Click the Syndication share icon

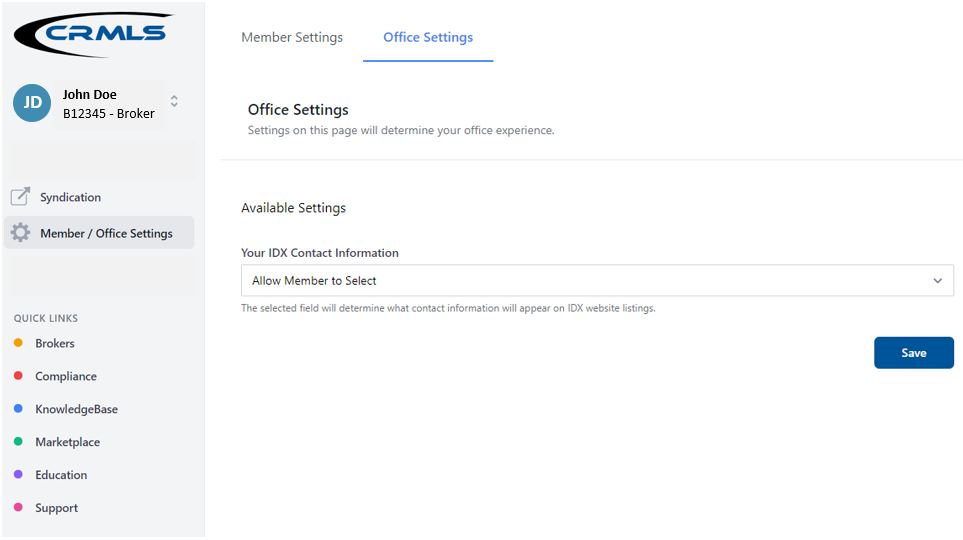click(x=20, y=197)
